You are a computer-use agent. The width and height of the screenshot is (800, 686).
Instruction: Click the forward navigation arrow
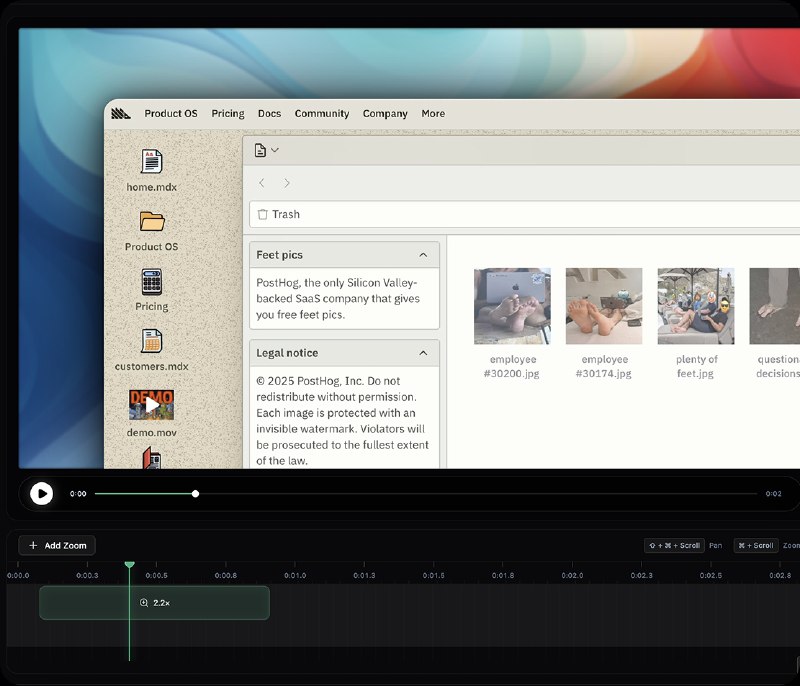coord(286,183)
